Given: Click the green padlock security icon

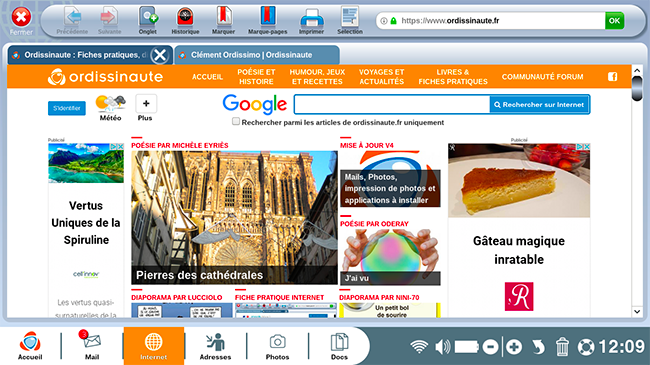Looking at the screenshot, I should pyautogui.click(x=393, y=21).
